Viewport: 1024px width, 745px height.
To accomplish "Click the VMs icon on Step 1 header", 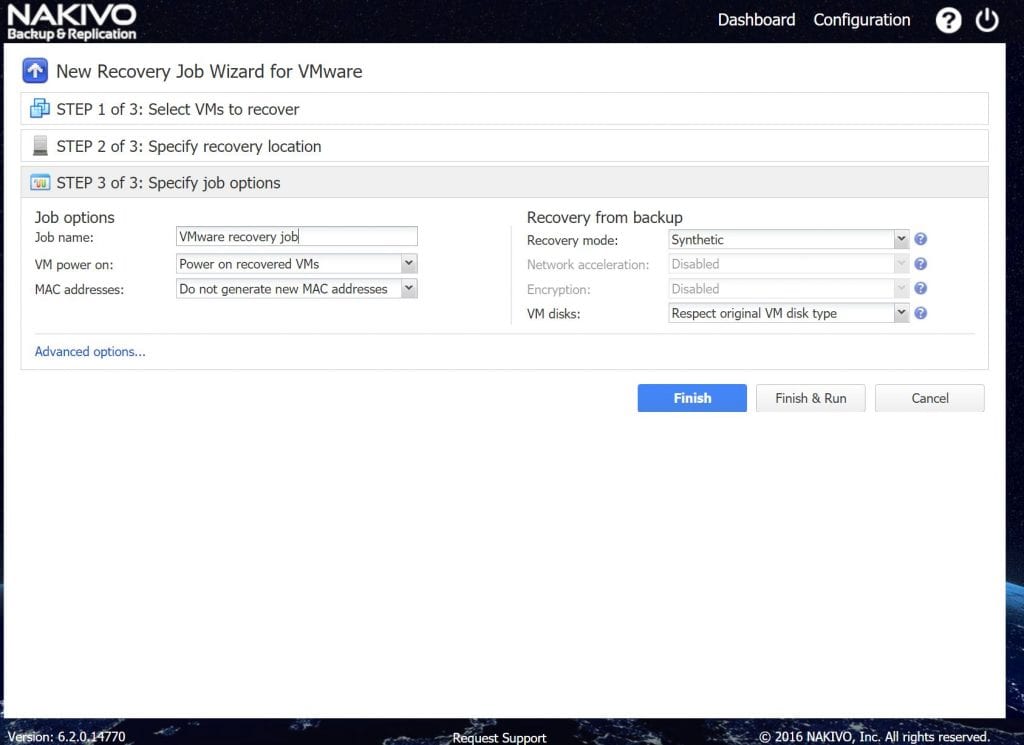I will [37, 109].
